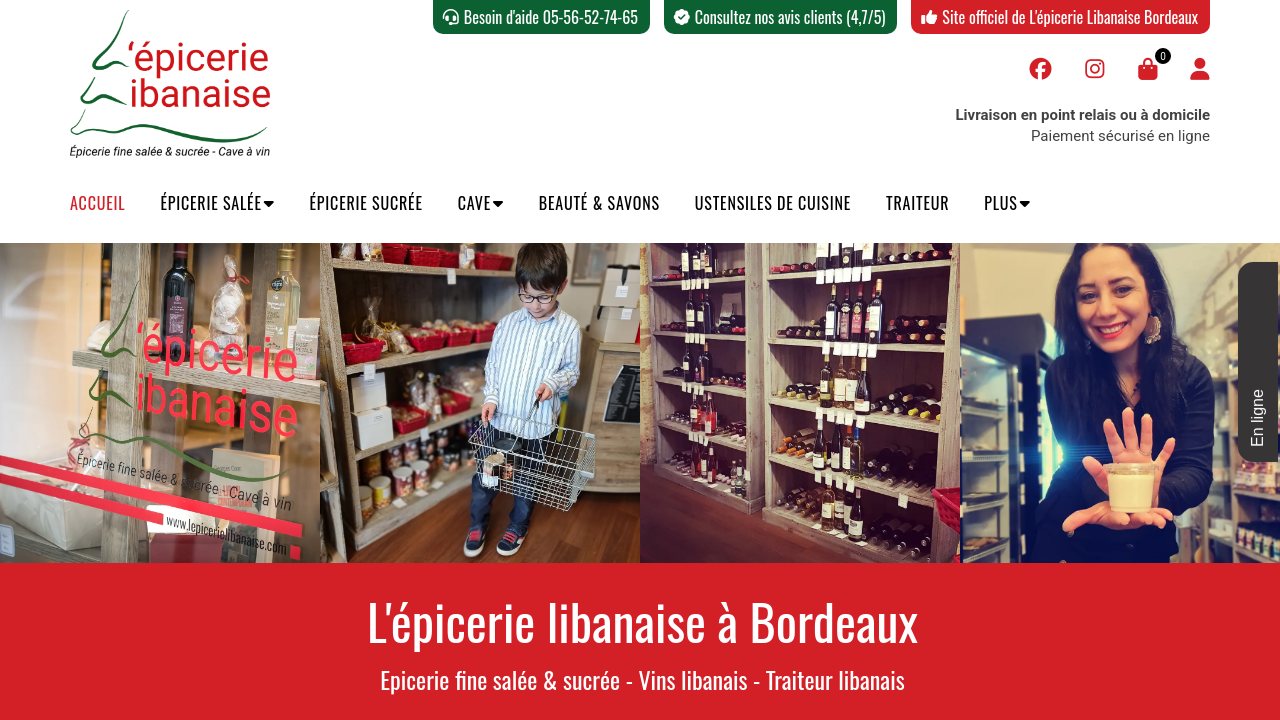Viewport: 1280px width, 720px height.
Task: Click the thumbs-up official site badge
Action: (x=1060, y=17)
